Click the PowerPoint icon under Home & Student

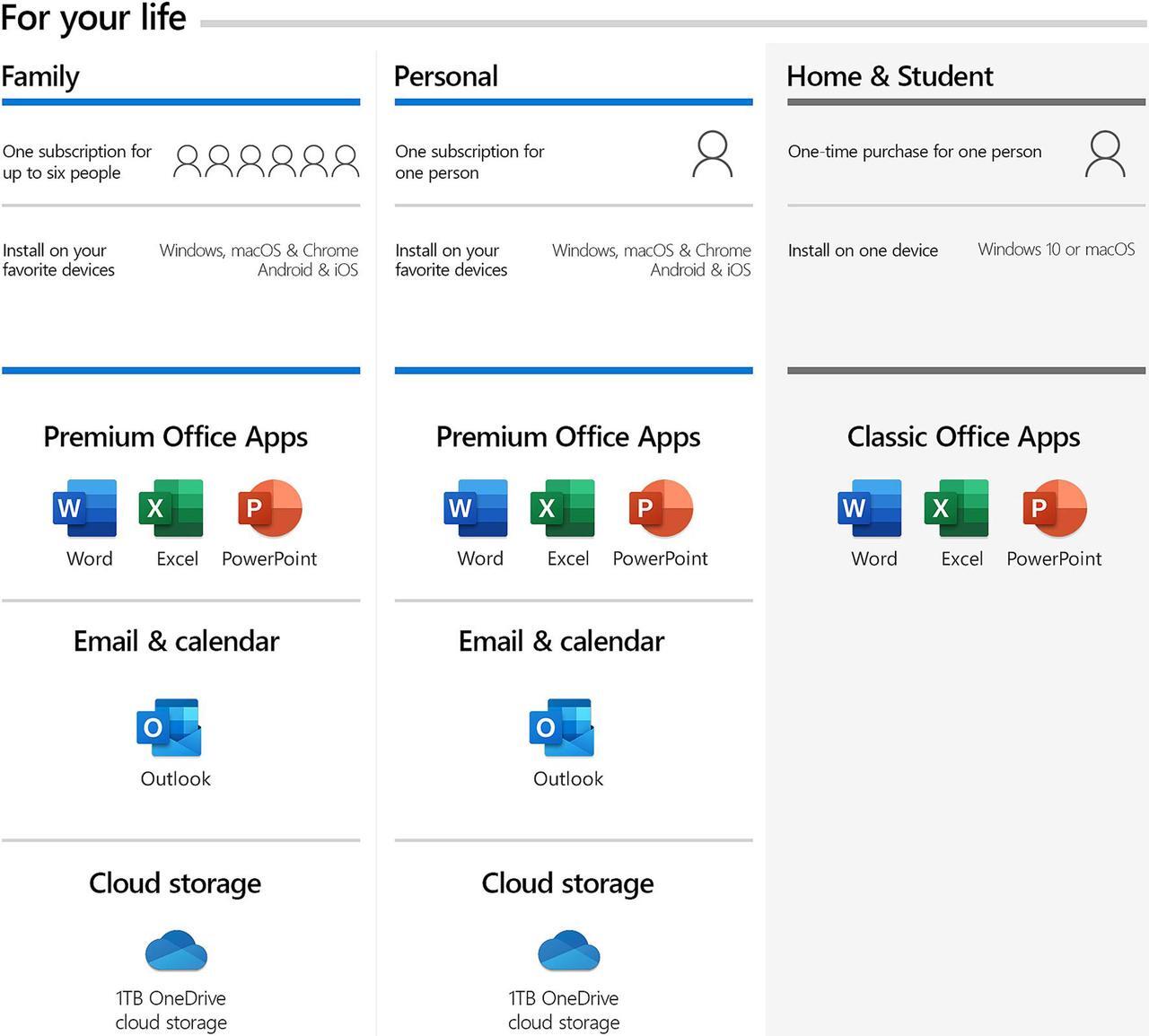(x=1055, y=508)
